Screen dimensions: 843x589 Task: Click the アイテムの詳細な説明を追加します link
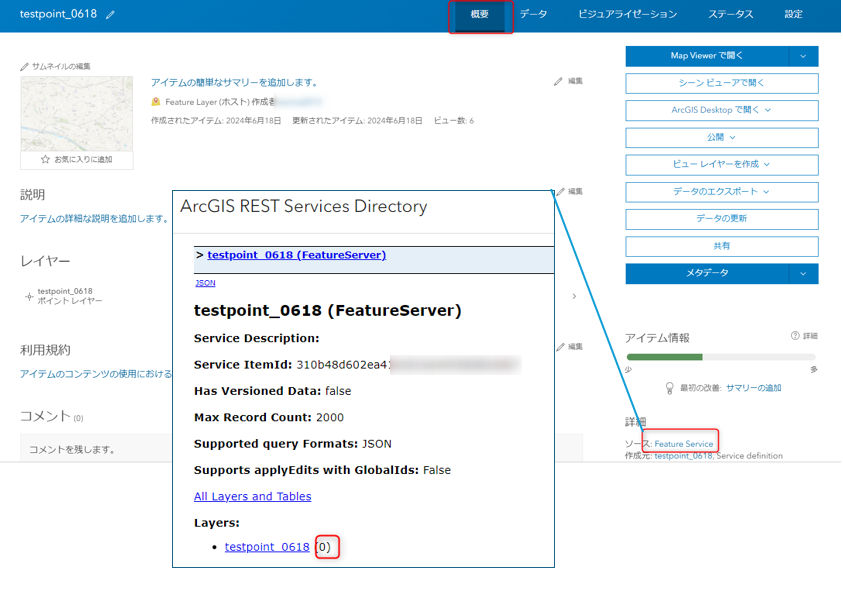point(95,219)
